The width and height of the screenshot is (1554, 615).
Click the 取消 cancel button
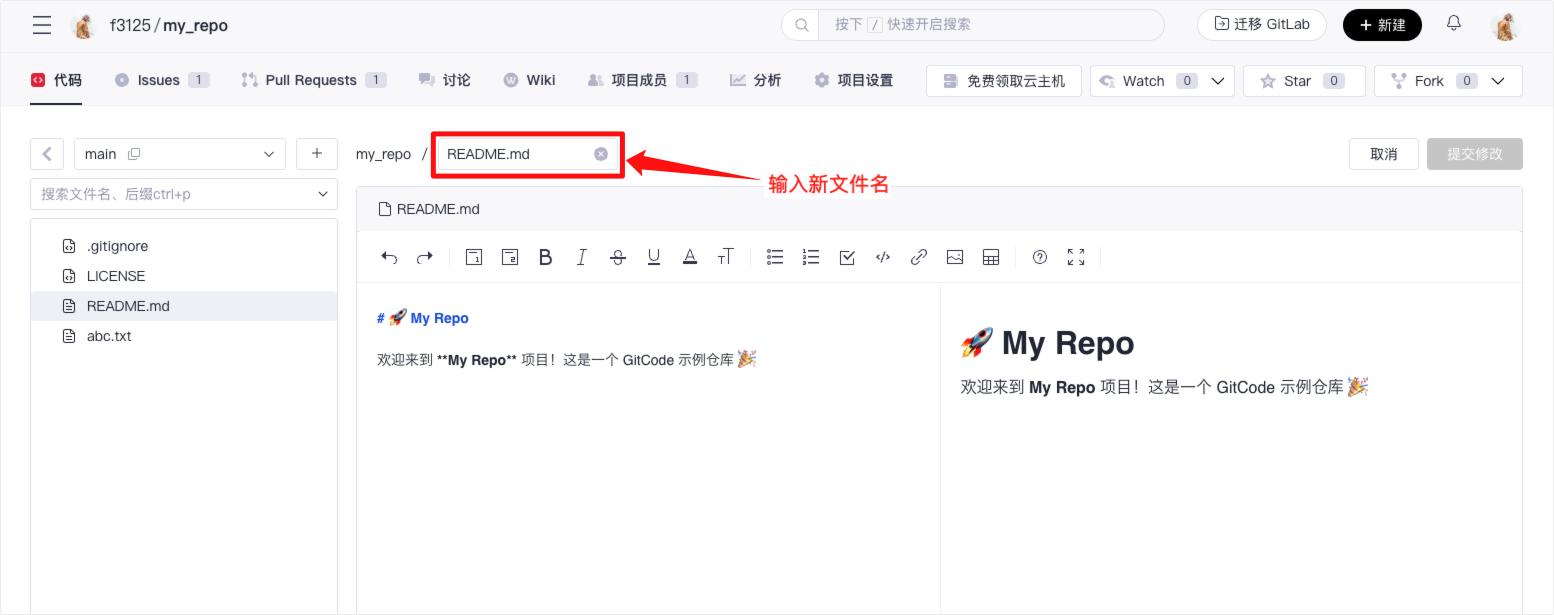click(1383, 154)
